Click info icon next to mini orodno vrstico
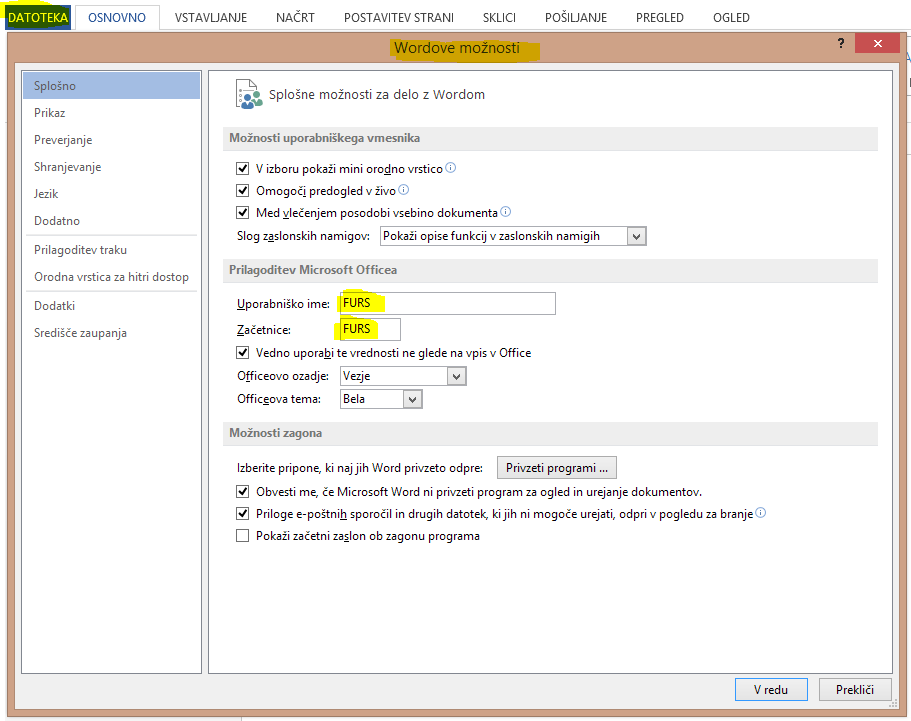This screenshot has width=911, height=721. [x=450, y=168]
